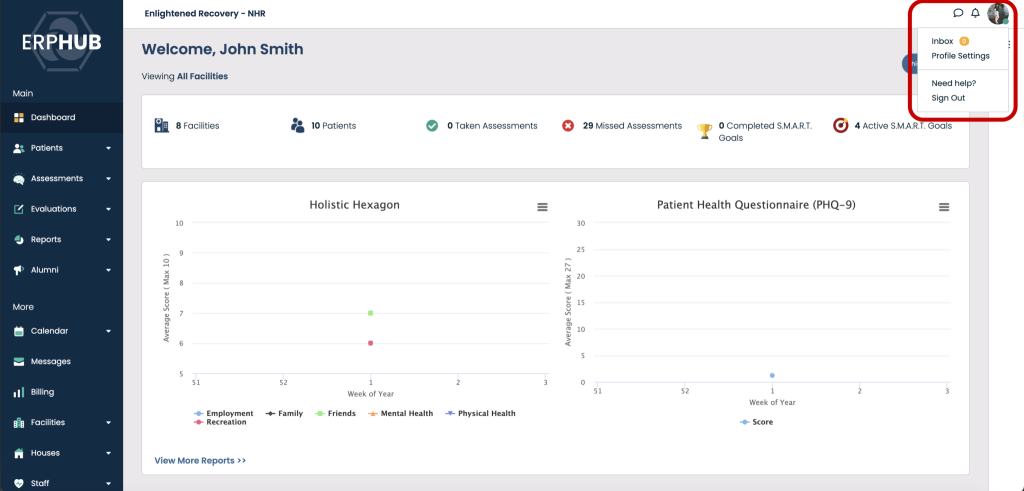This screenshot has height=491, width=1024.
Task: Click the Alumni megaphone icon
Action: (x=19, y=270)
